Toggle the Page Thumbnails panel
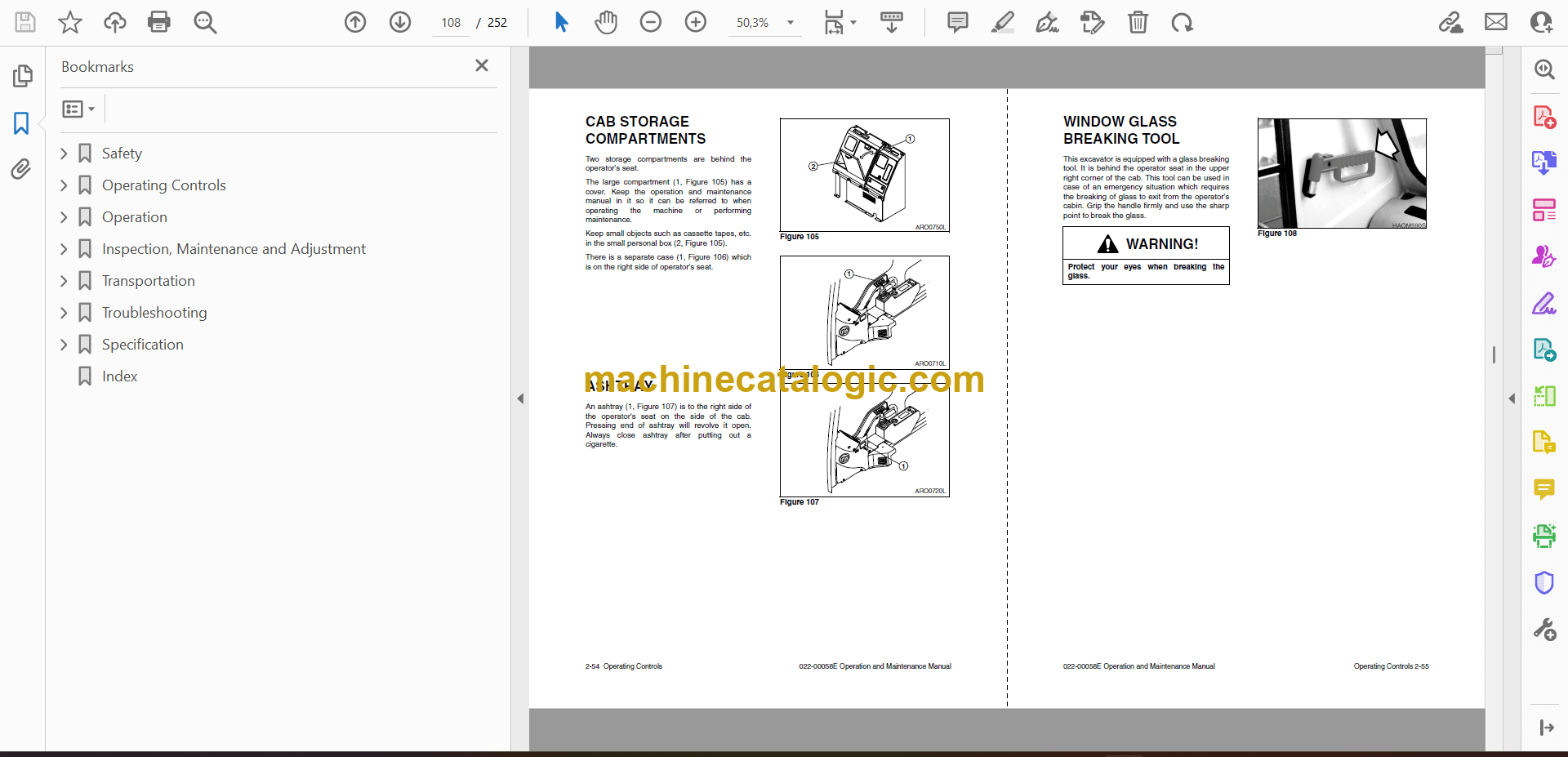This screenshot has height=757, width=1568. click(22, 76)
